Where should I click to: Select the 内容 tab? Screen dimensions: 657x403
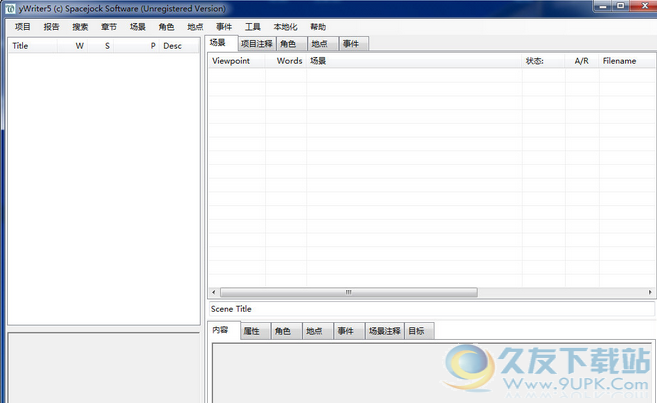point(223,330)
